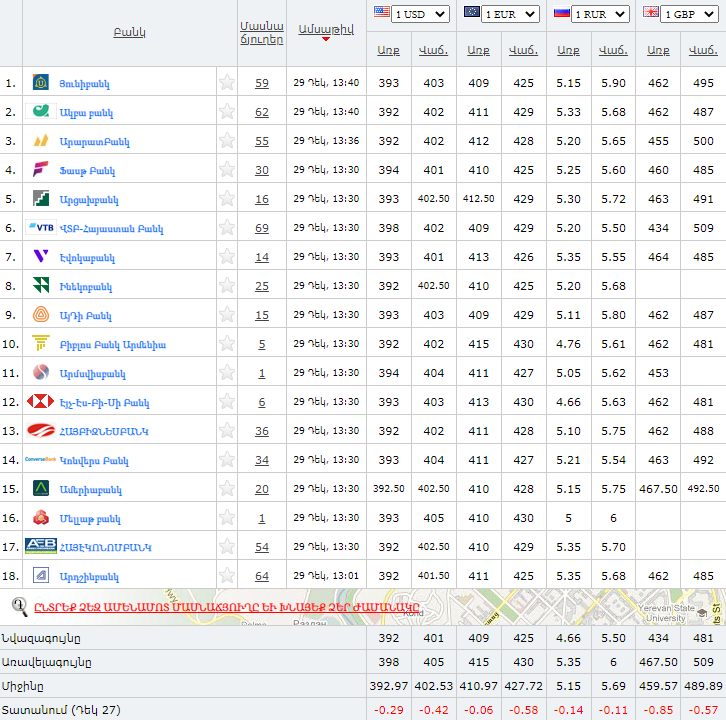This screenshot has height=720, width=726.
Task: Open the 1 EUR currency dropdown
Action: (510, 14)
